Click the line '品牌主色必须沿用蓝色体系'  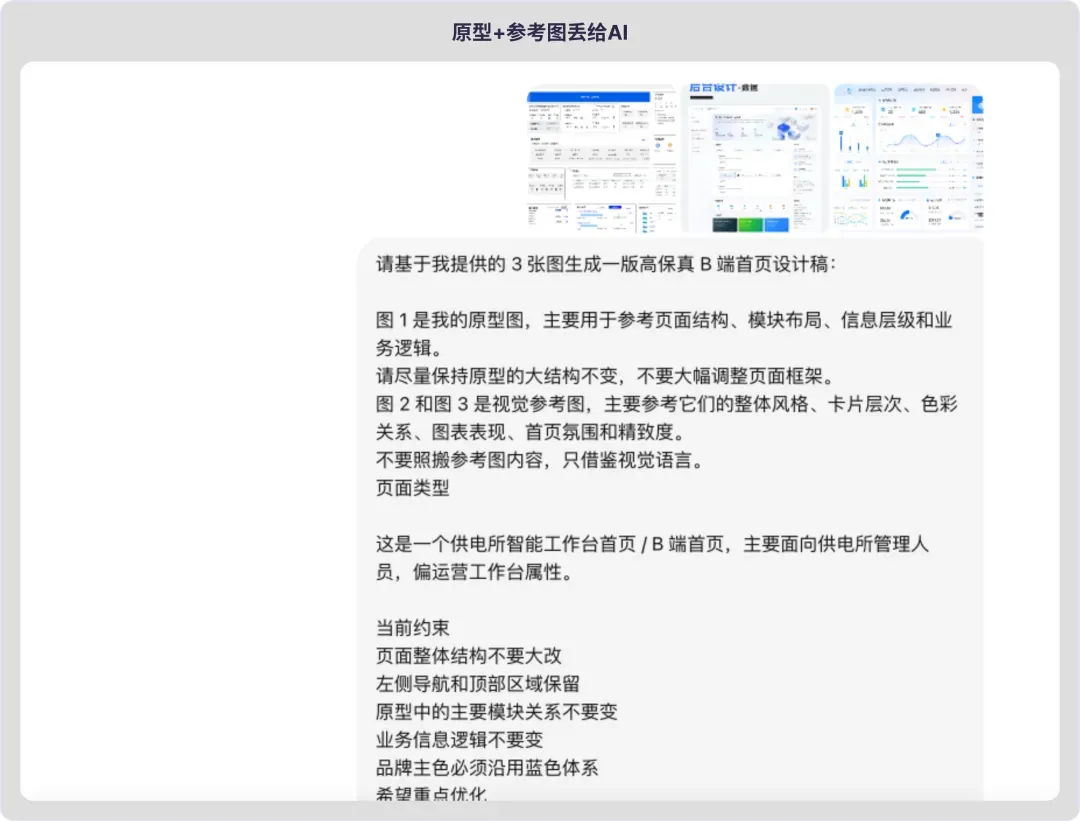coord(487,768)
